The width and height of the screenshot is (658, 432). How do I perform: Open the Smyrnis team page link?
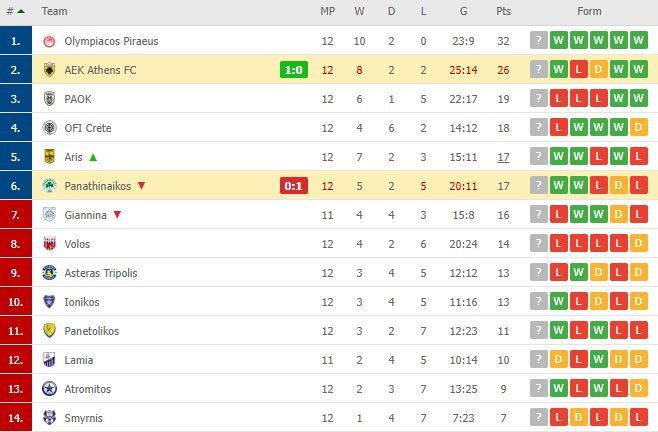click(x=84, y=418)
